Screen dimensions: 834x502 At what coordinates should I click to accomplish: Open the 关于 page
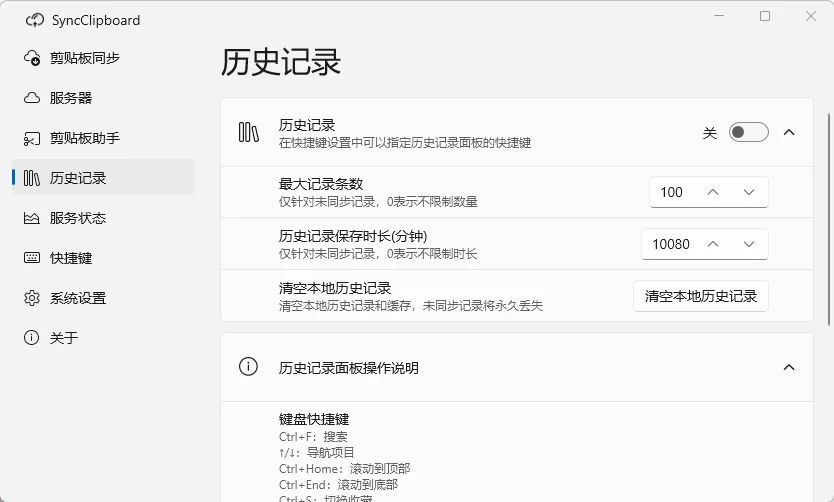(103, 338)
